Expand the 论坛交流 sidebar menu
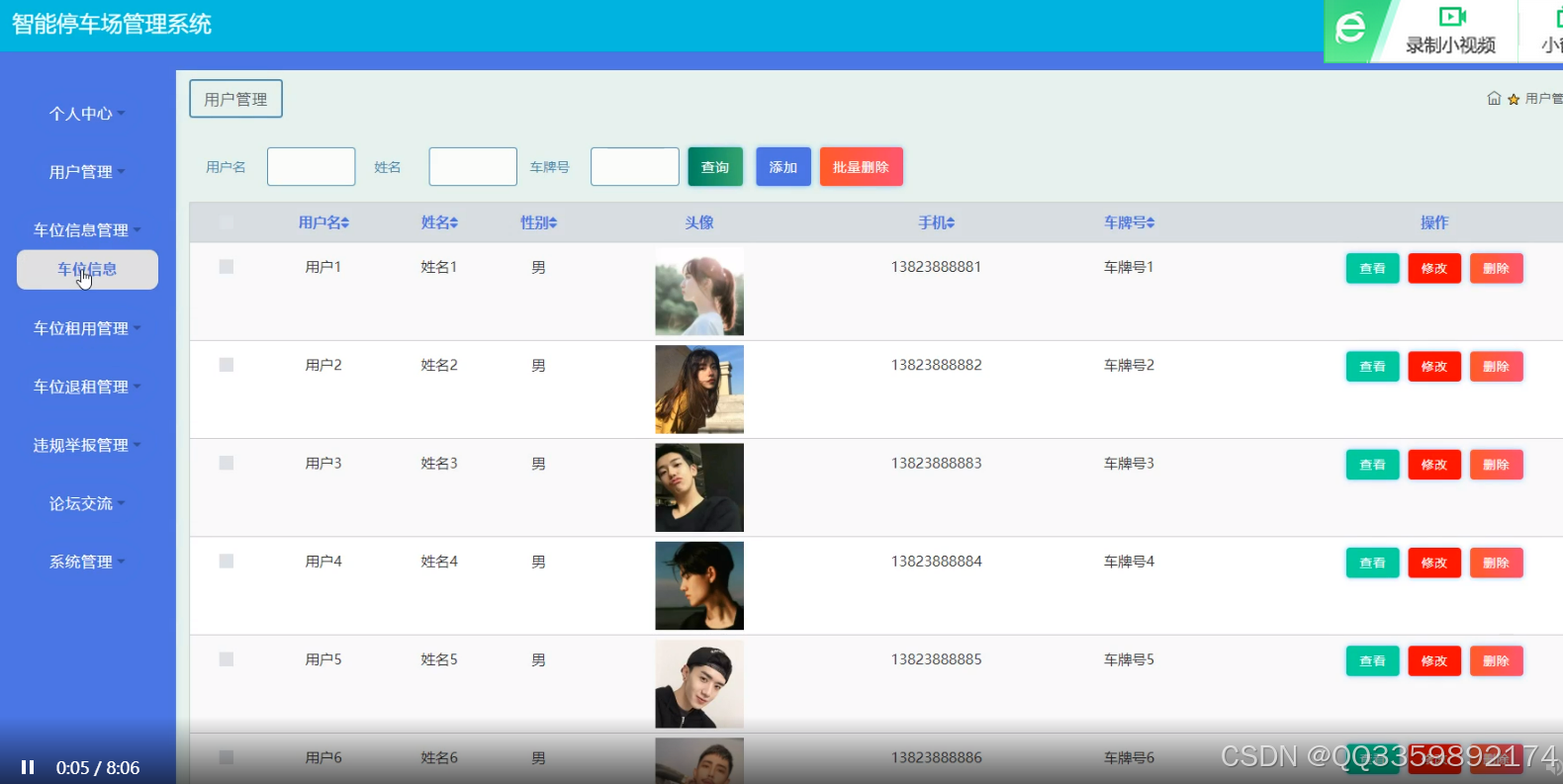This screenshot has width=1563, height=784. (x=87, y=503)
